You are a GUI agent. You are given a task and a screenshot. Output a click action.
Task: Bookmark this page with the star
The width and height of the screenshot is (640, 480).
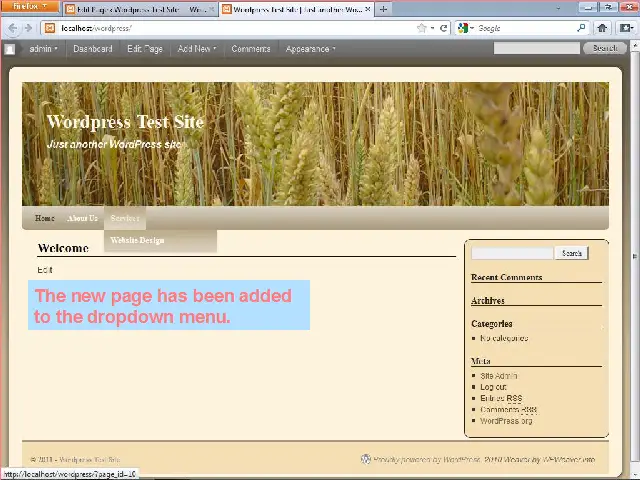pos(422,28)
